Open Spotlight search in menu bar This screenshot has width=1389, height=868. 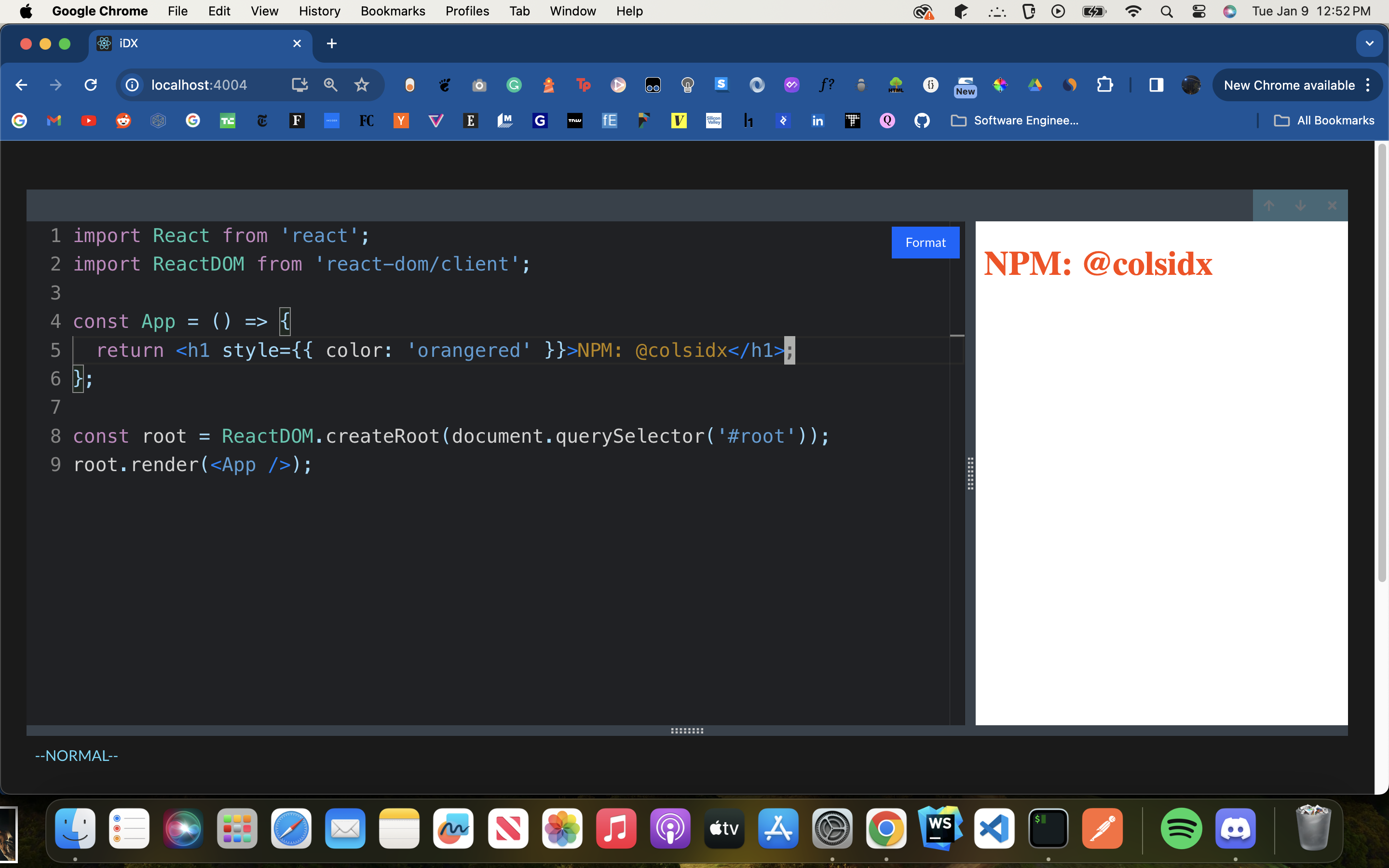(x=1166, y=11)
